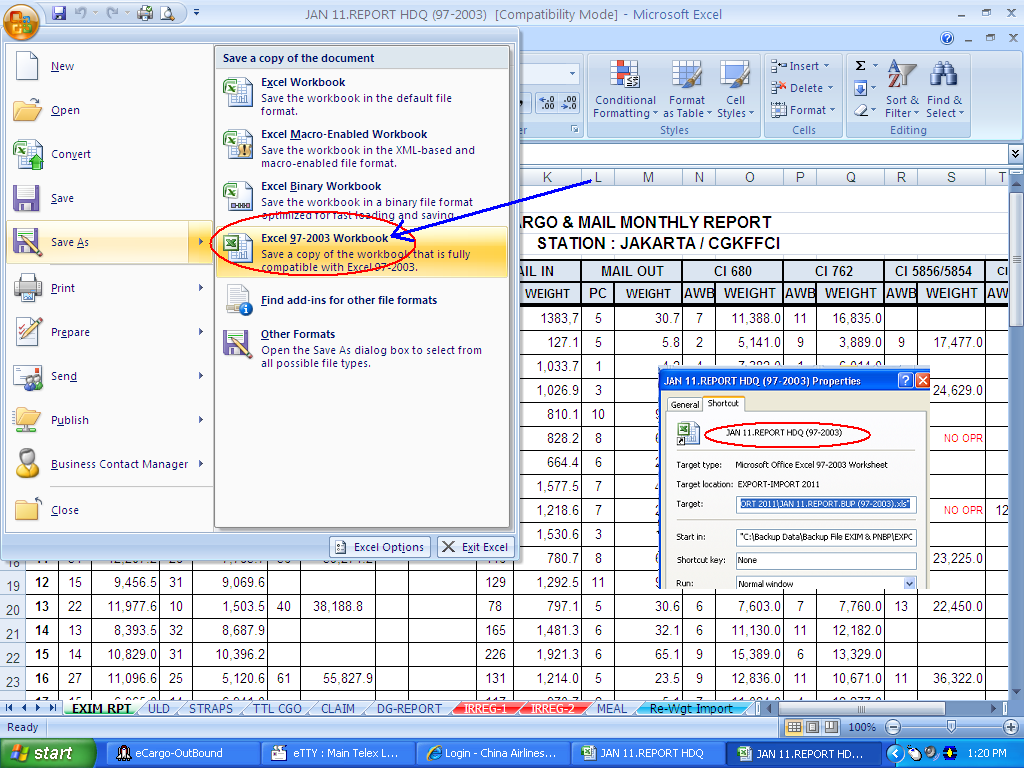This screenshot has height=770, width=1024.
Task: Click the AutoSum sigma icon
Action: [x=861, y=65]
